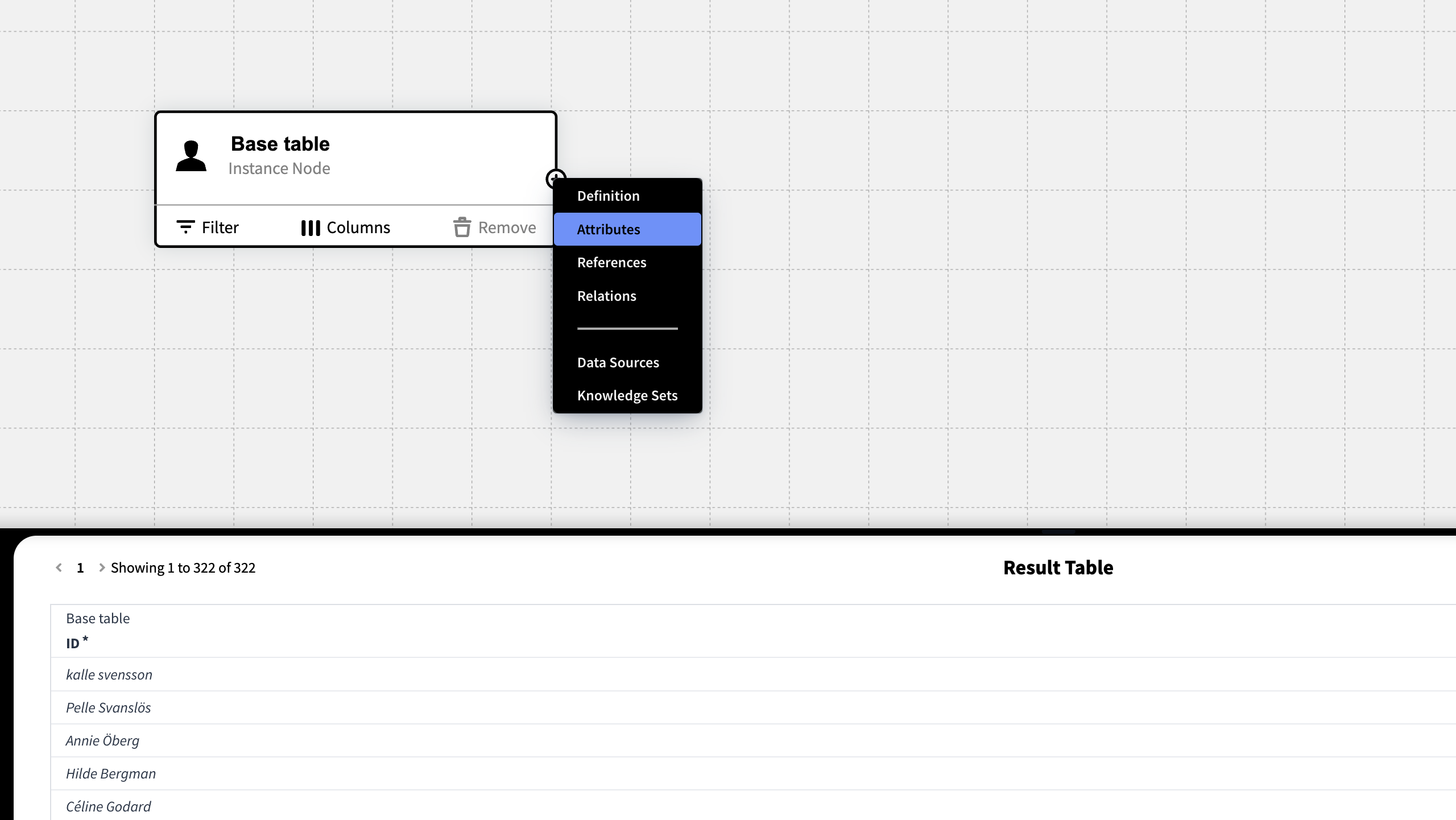Screen dimensions: 1456x820
Task: Sort by the ID column header
Action: pos(73,643)
